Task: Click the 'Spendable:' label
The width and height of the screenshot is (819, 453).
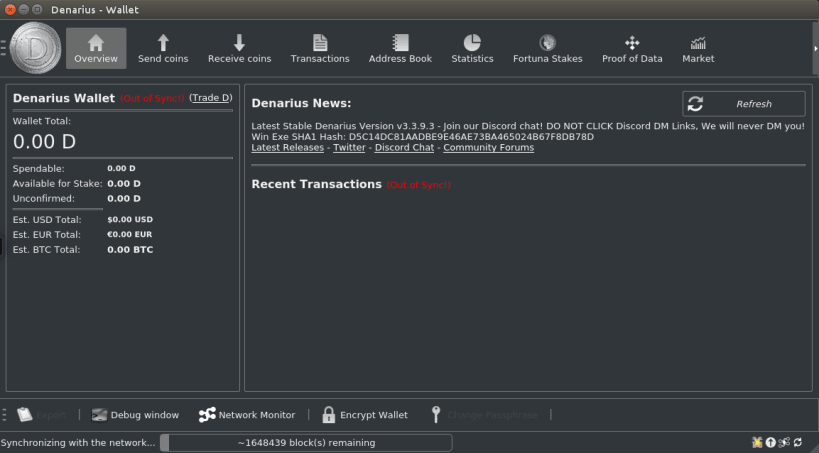Action: click(39, 168)
